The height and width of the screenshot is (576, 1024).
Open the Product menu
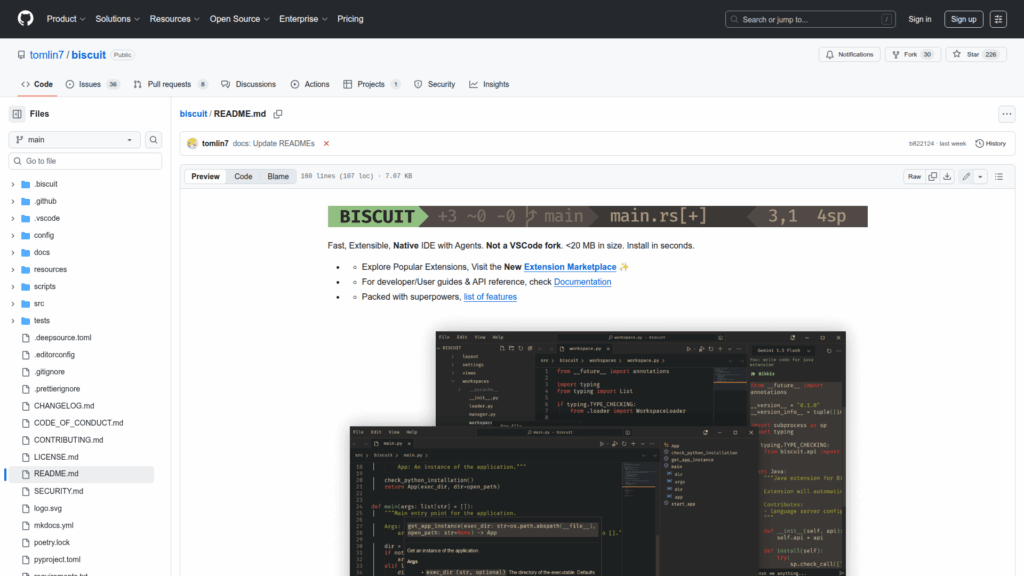tap(66, 19)
